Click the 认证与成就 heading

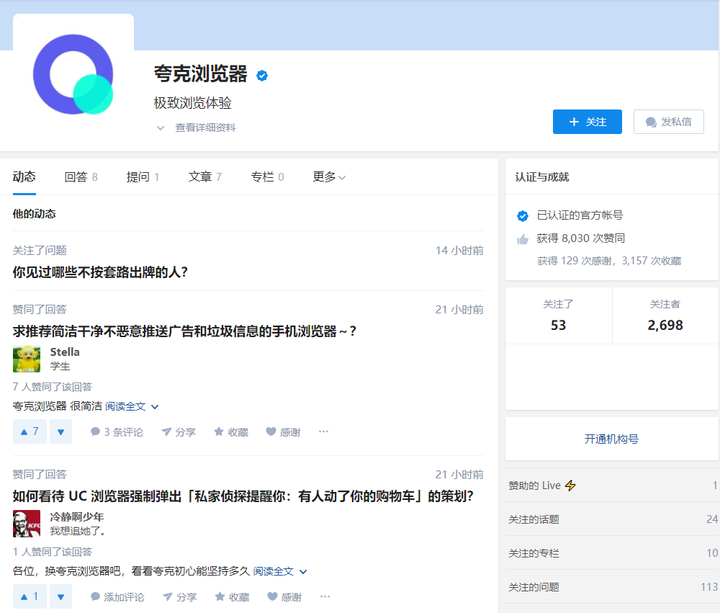542,177
